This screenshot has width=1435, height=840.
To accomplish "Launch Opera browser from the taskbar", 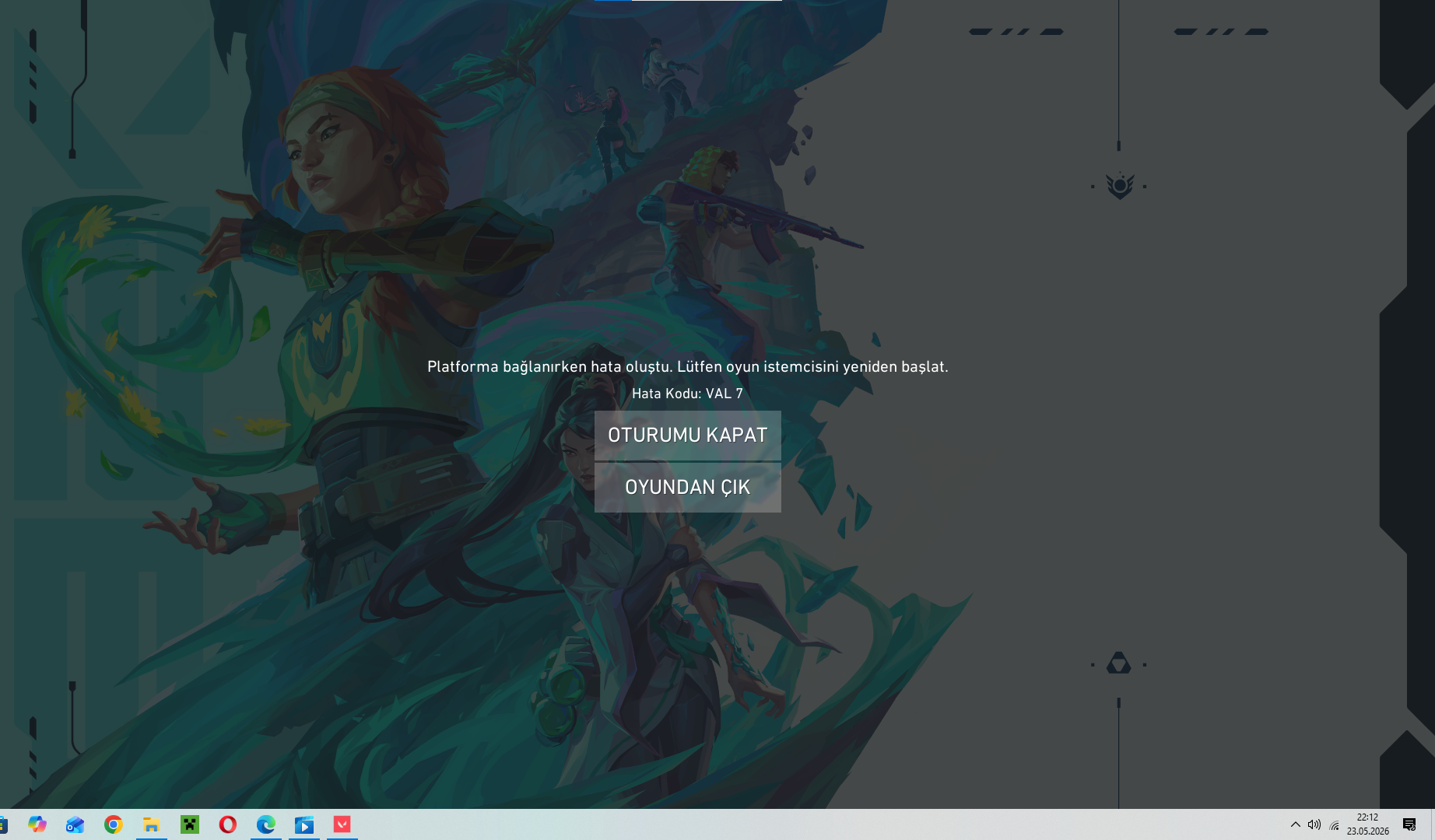I will [228, 824].
